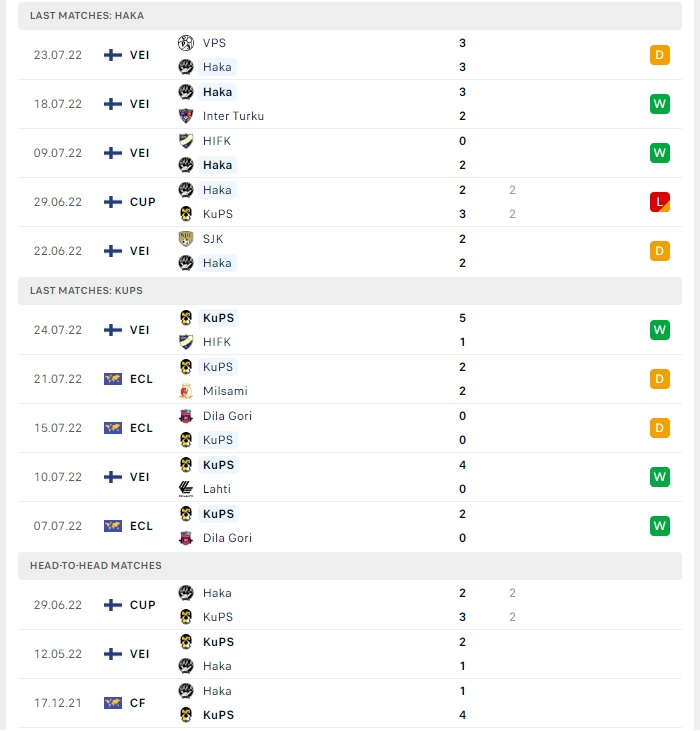
Task: Click Finland flag on the 23.07.22 match
Action: pyautogui.click(x=113, y=55)
